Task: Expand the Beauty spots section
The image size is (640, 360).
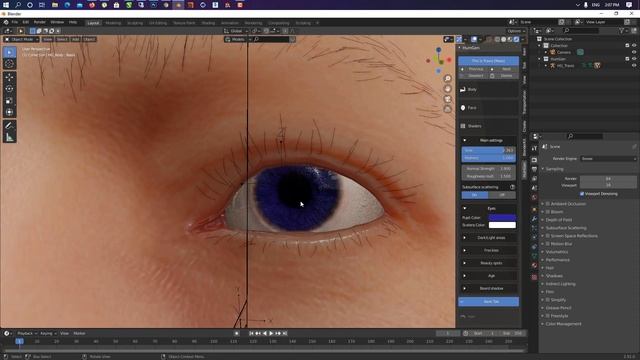Action: coord(488,263)
